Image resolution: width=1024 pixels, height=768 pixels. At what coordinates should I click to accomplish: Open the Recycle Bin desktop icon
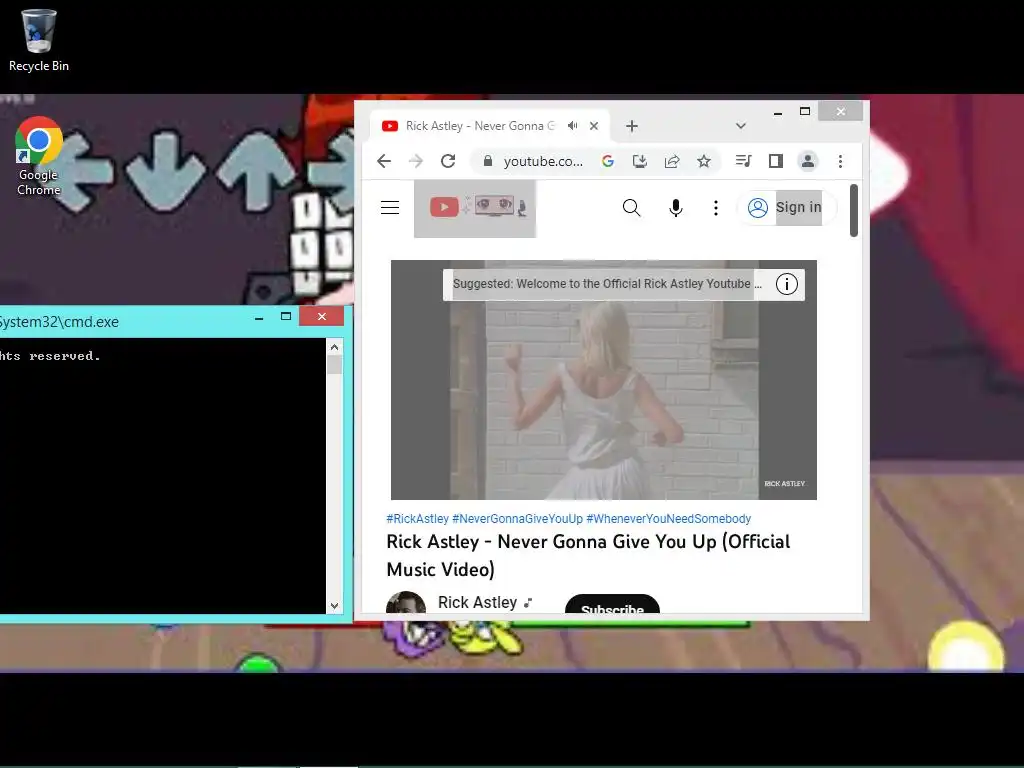39,40
